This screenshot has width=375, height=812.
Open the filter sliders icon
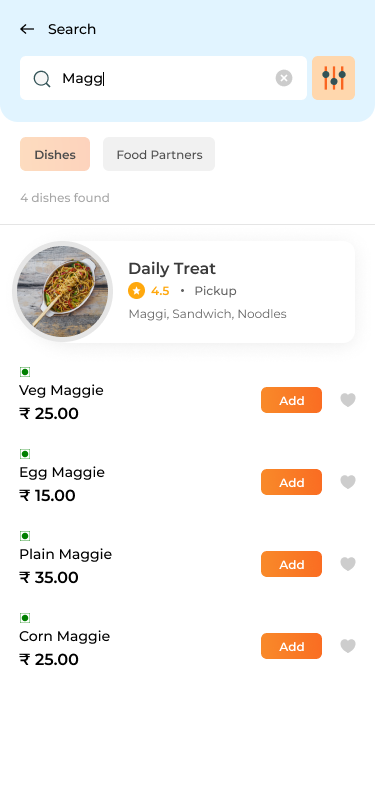pos(334,78)
